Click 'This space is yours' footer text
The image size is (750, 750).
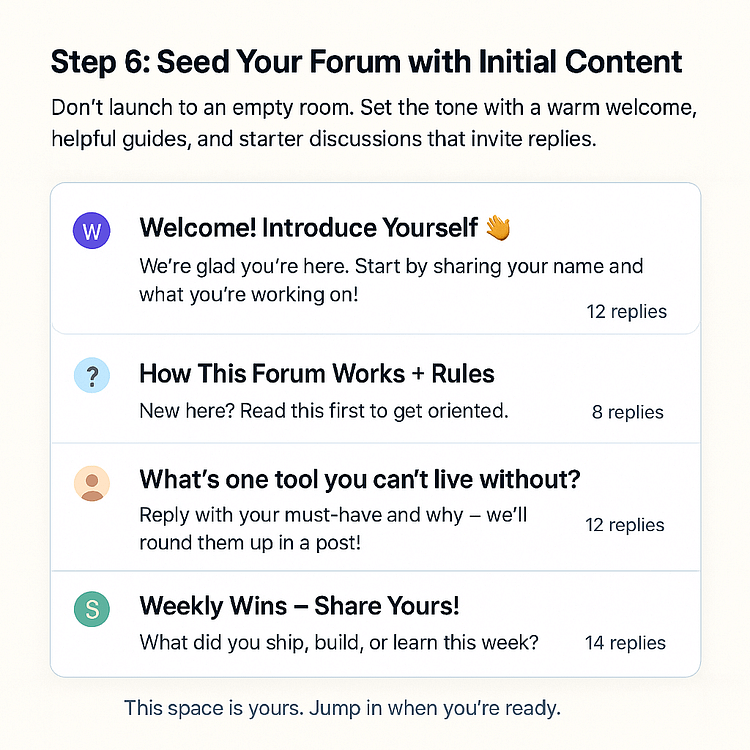point(342,708)
